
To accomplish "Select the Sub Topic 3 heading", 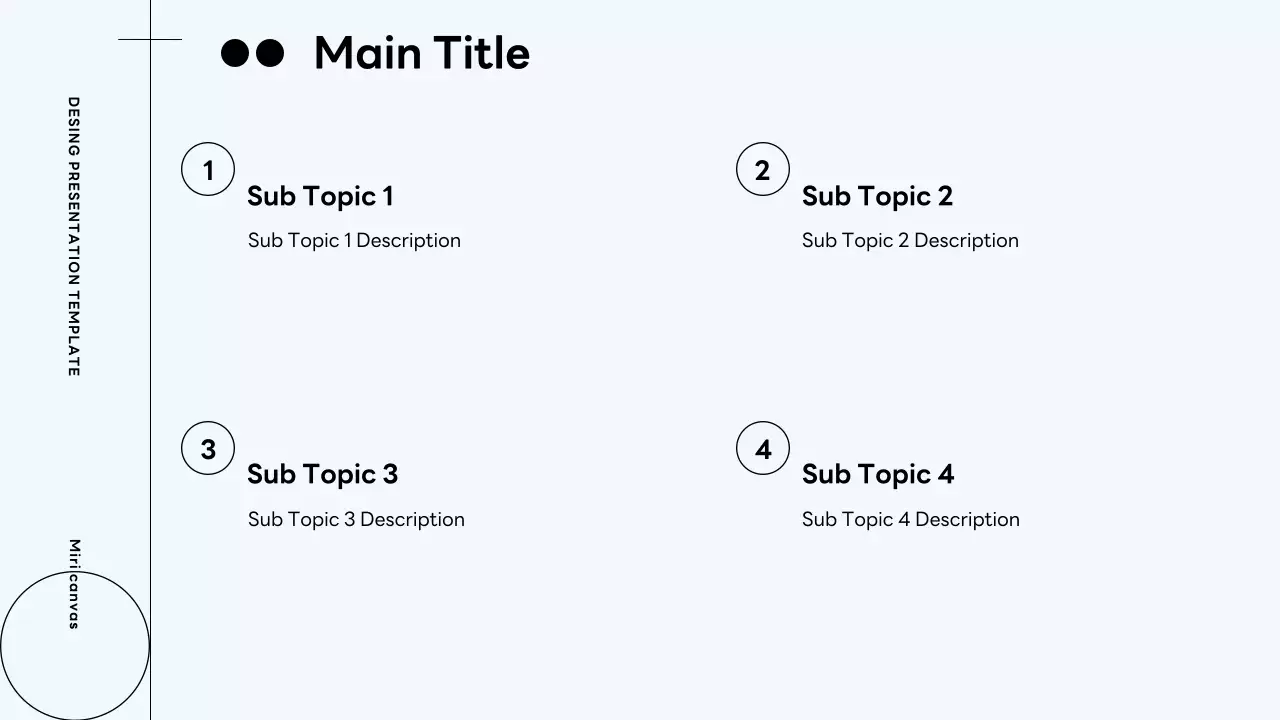I will pyautogui.click(x=322, y=474).
